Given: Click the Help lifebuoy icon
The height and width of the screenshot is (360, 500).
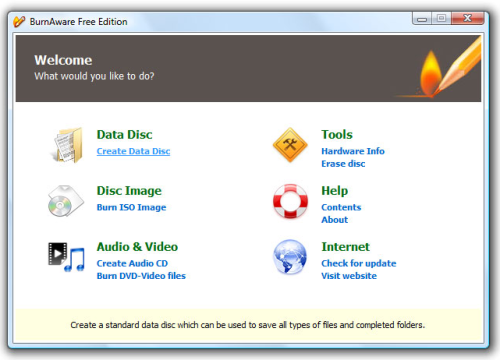Looking at the screenshot, I should click(290, 201).
